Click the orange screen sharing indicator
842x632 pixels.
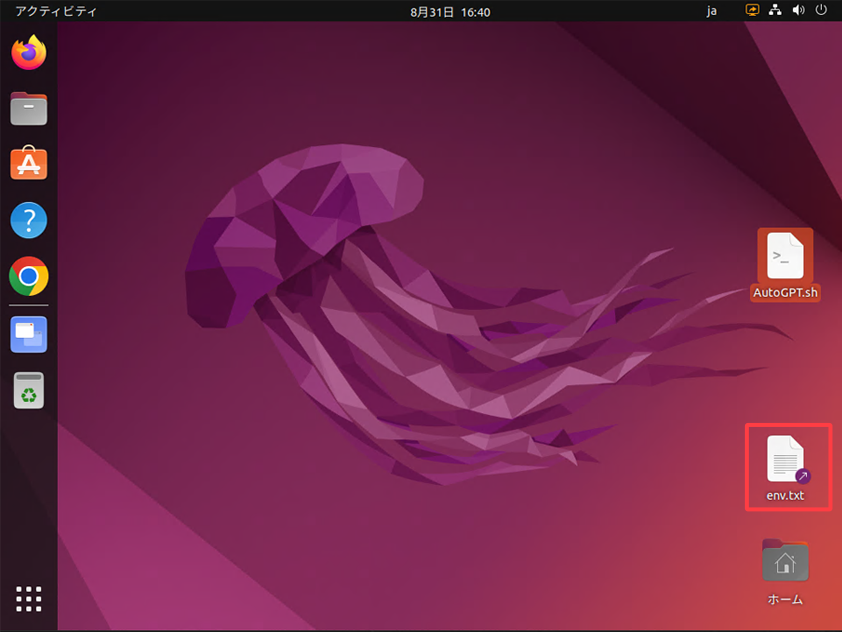(x=752, y=11)
